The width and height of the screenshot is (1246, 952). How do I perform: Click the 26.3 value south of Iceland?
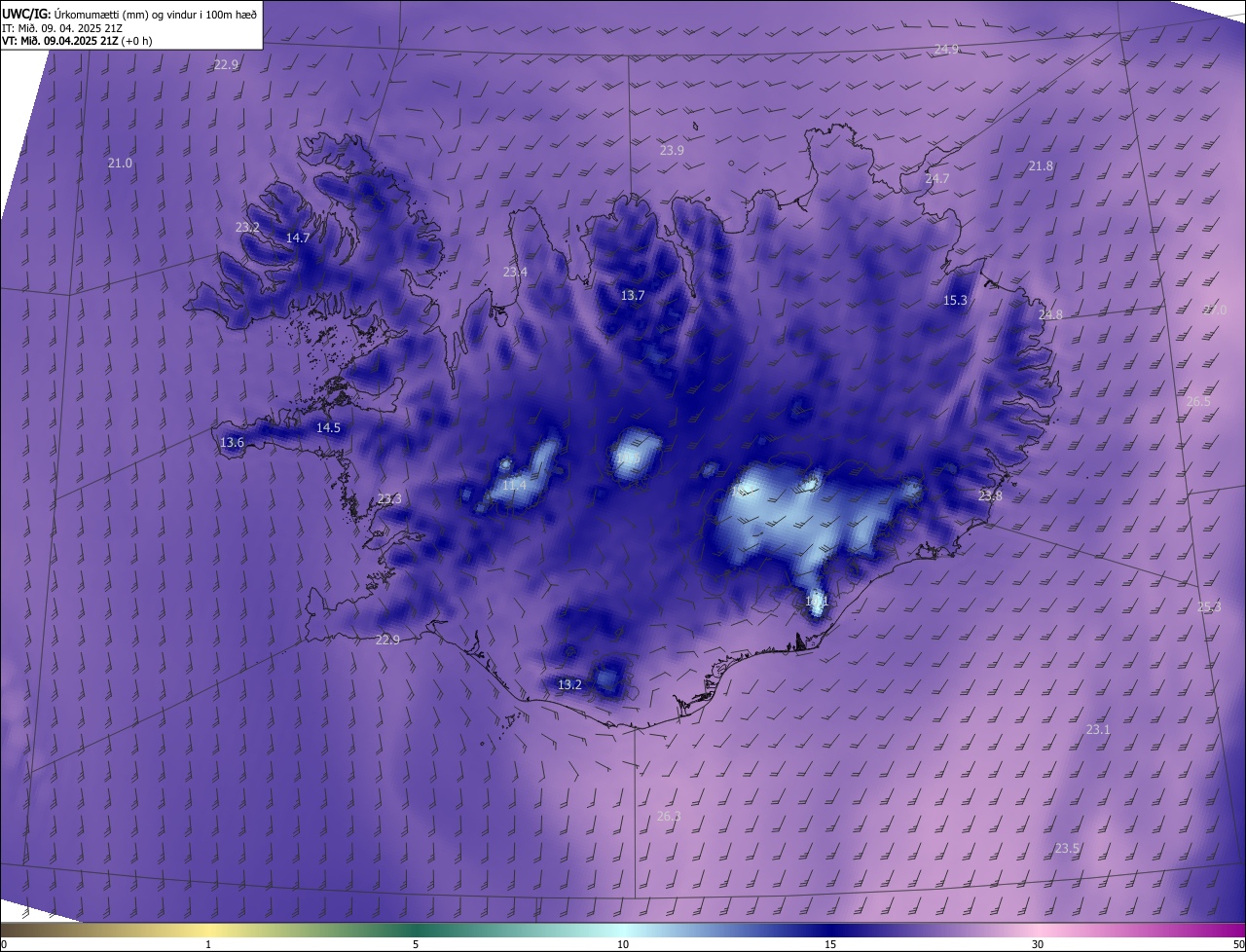669,817
